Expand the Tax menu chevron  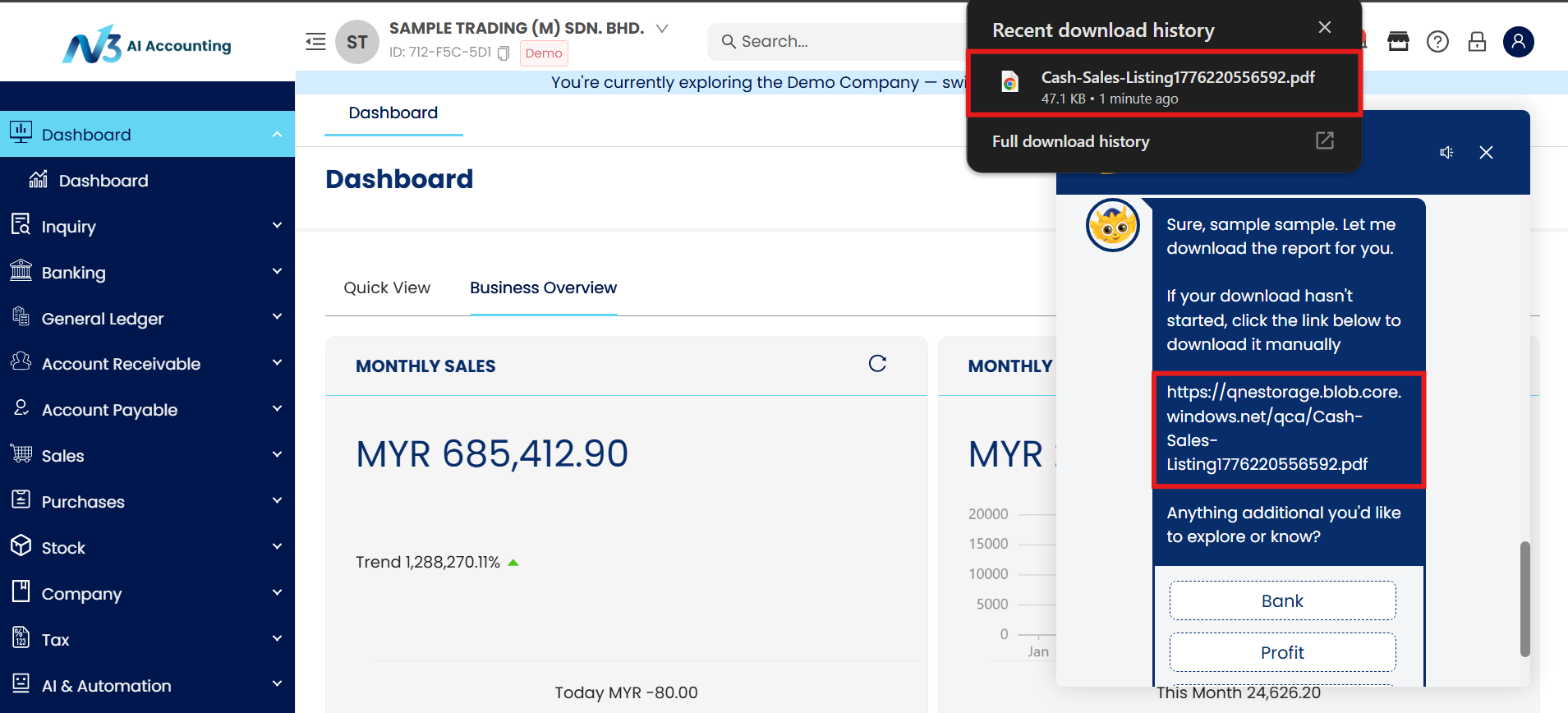click(277, 638)
